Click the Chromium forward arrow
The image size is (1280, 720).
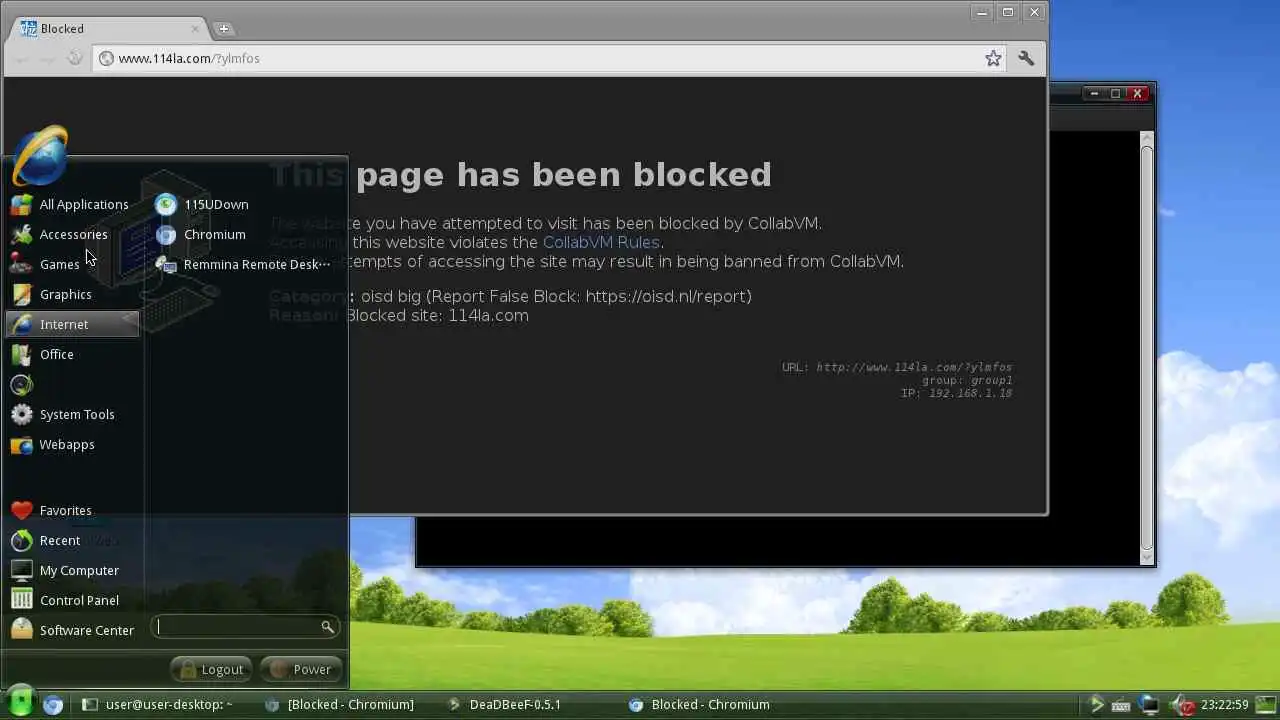47,58
